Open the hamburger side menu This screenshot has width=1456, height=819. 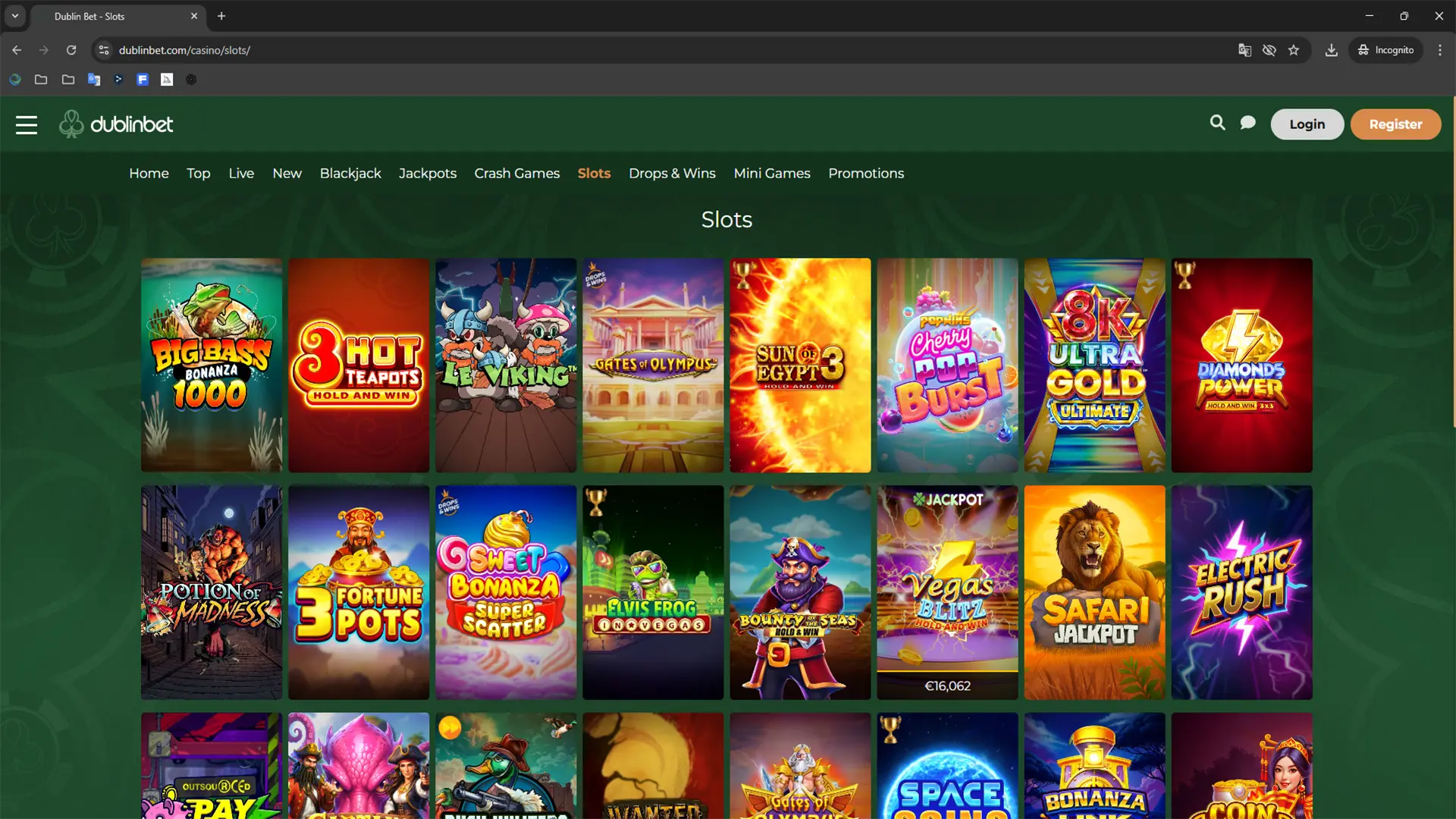[27, 124]
